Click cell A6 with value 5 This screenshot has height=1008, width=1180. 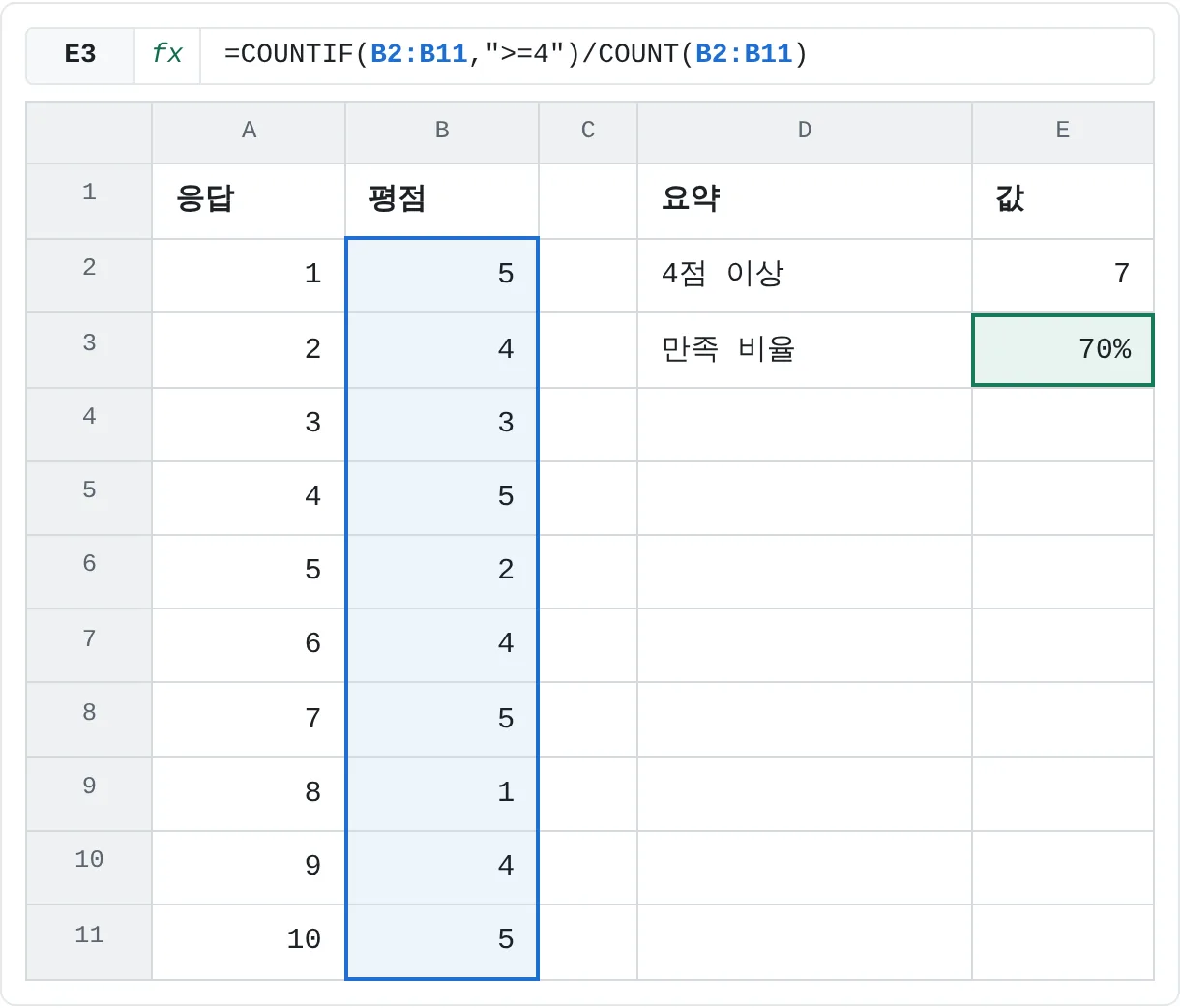pyautogui.click(x=249, y=572)
